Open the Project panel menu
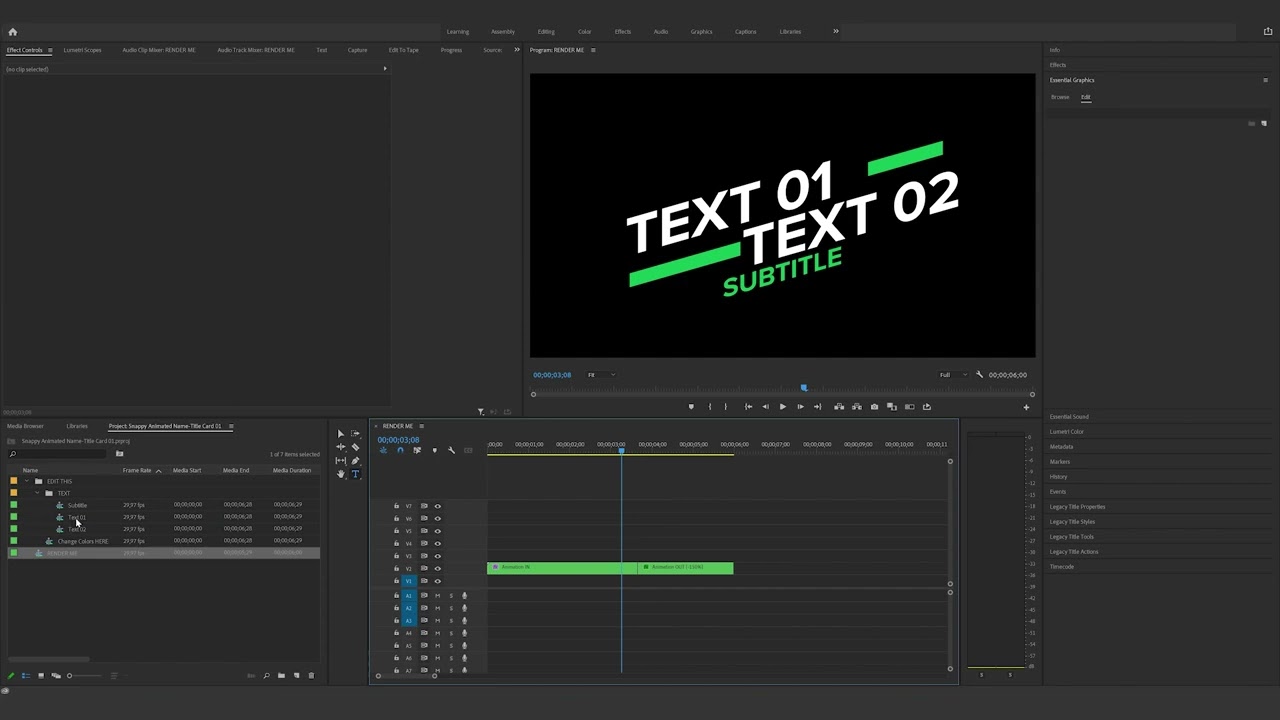This screenshot has width=1280, height=720. [x=231, y=426]
